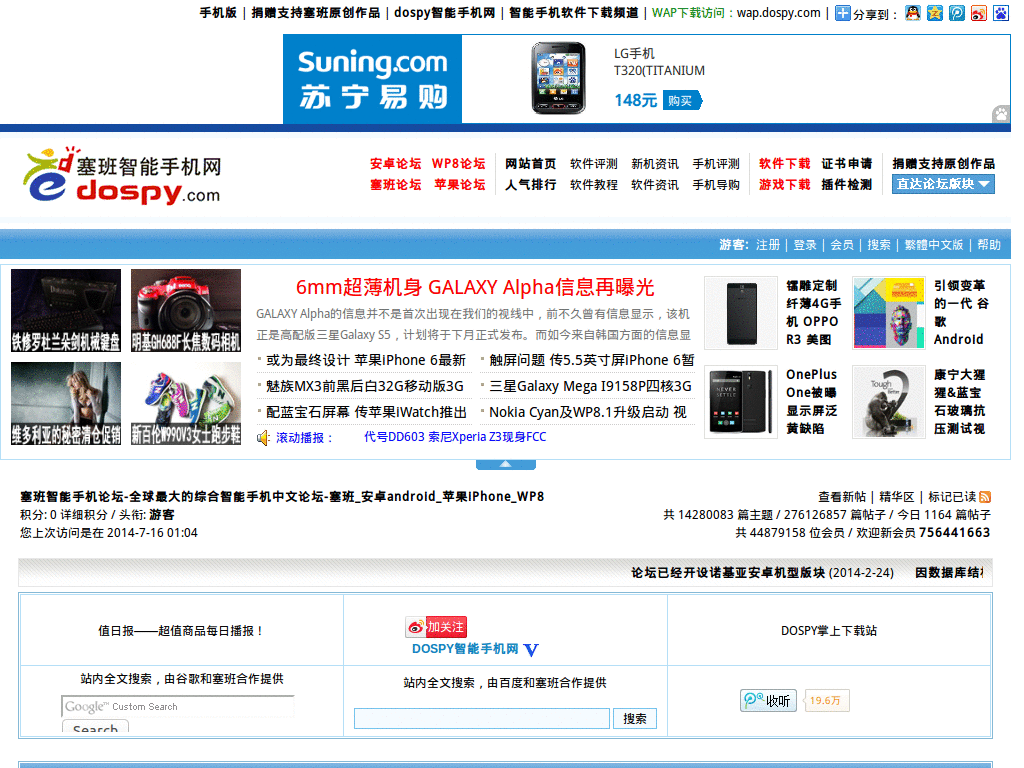Share to Tencent Weibo icon
The height and width of the screenshot is (768, 1024).
pyautogui.click(x=957, y=13)
